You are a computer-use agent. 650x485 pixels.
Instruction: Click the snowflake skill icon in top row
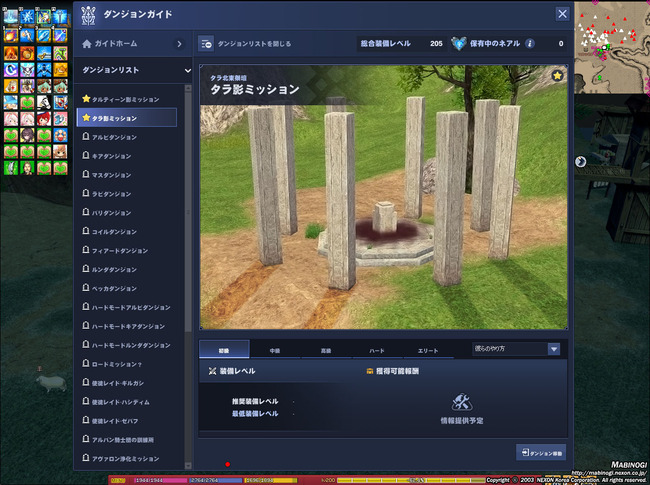(27, 17)
